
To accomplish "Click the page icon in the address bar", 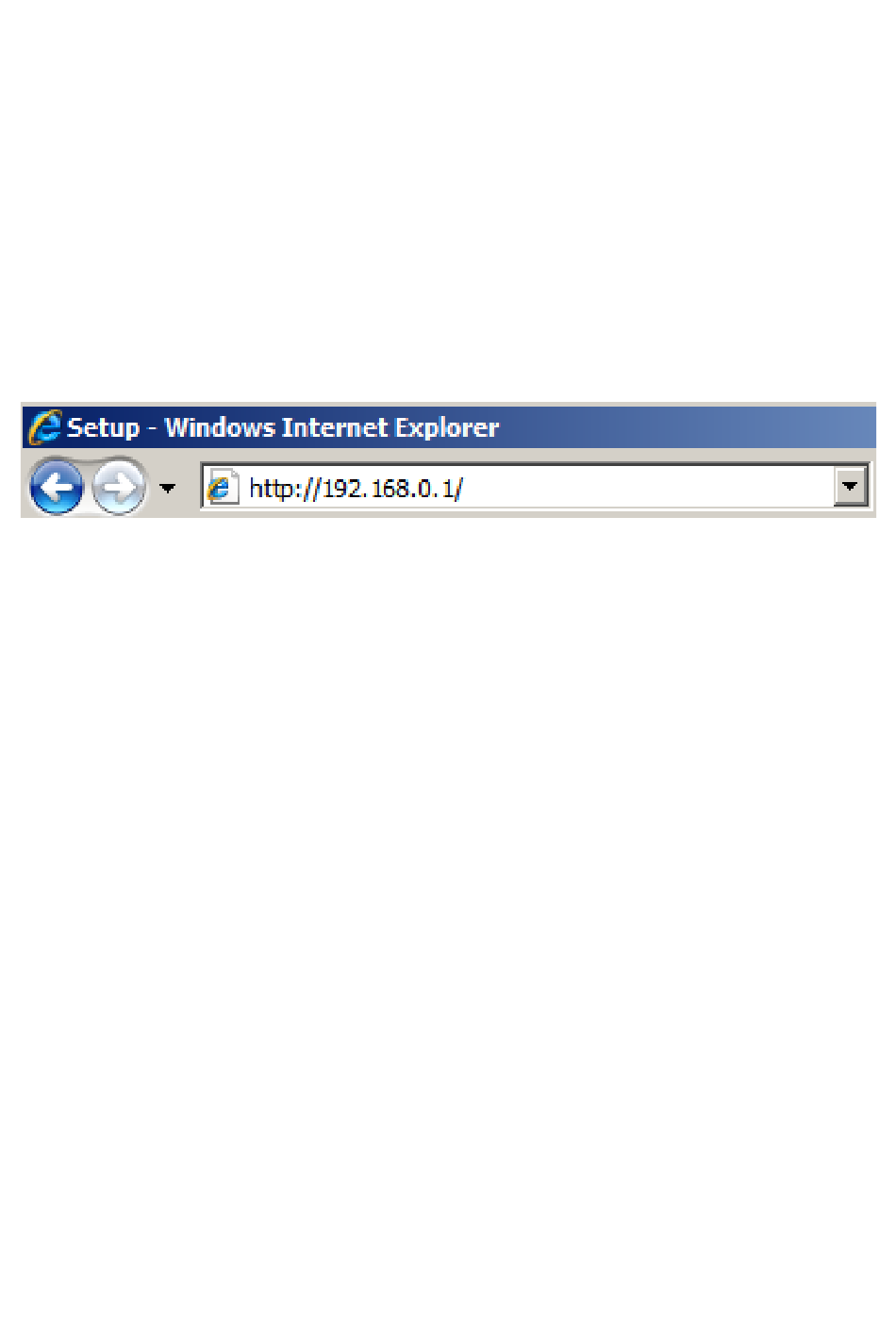I will coord(222,488).
